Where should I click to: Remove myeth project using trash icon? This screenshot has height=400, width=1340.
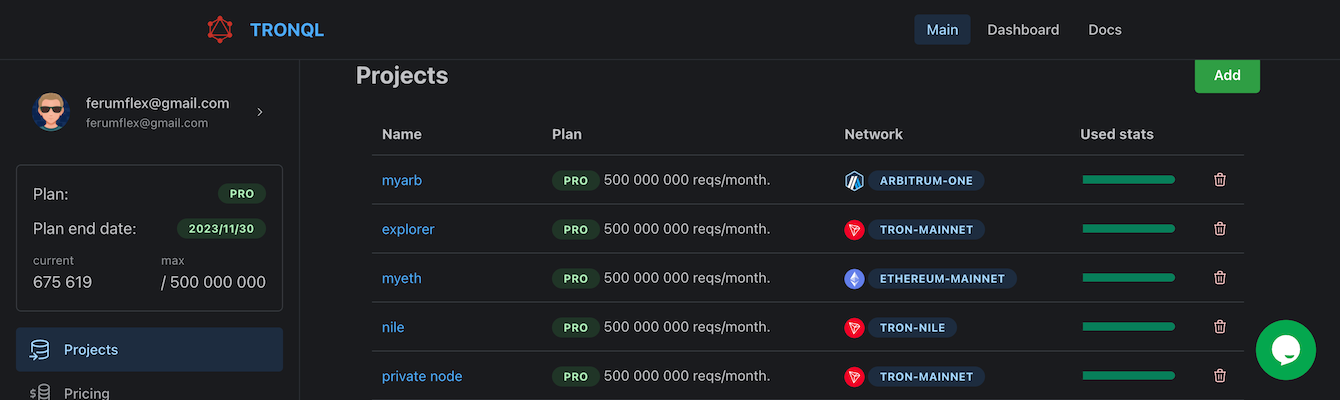click(1220, 278)
